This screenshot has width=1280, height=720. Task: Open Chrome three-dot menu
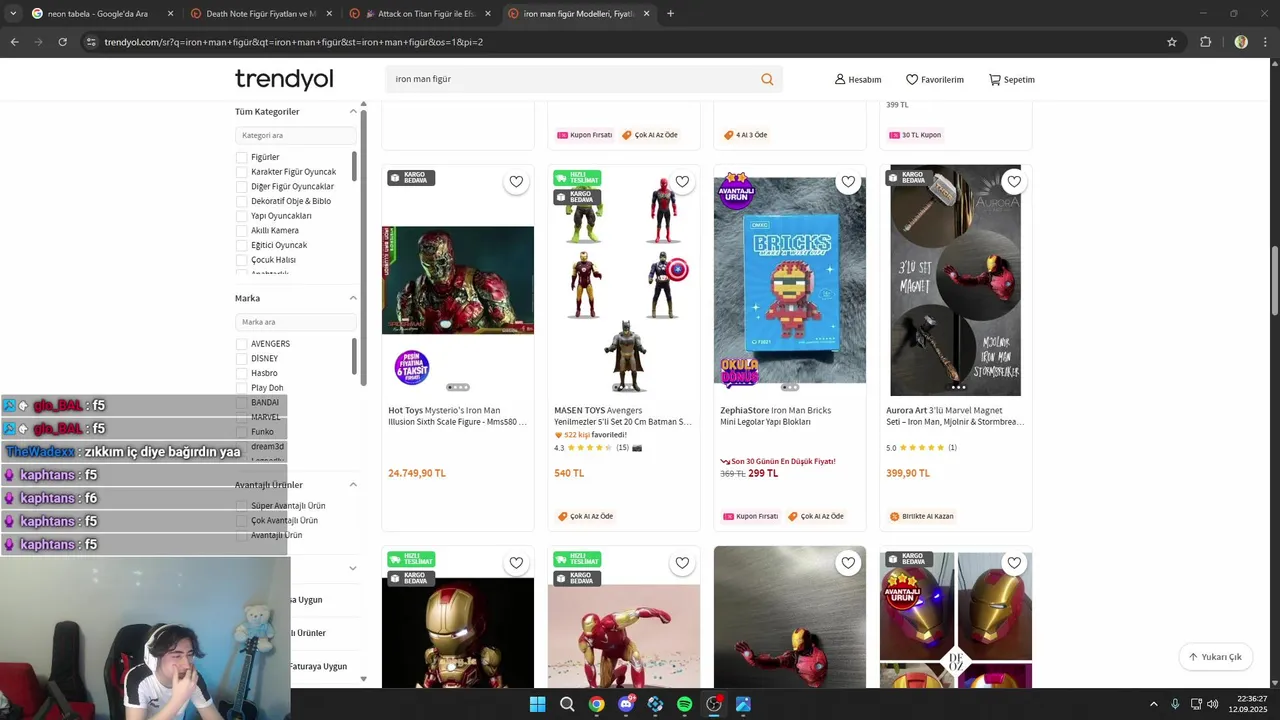click(x=1266, y=42)
